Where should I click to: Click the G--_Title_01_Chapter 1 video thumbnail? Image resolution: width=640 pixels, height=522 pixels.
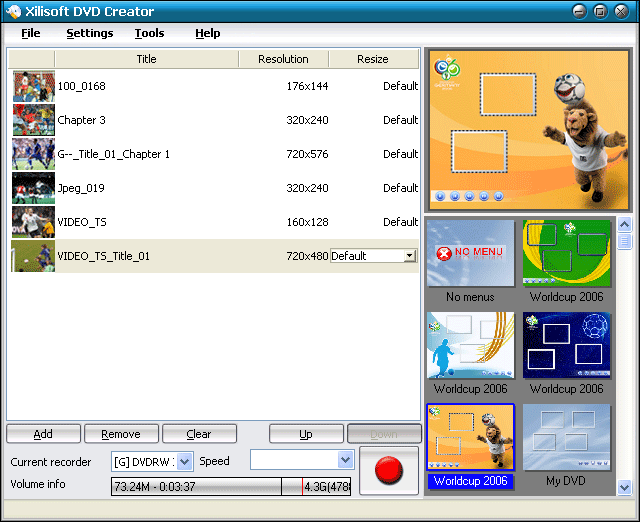(33, 154)
